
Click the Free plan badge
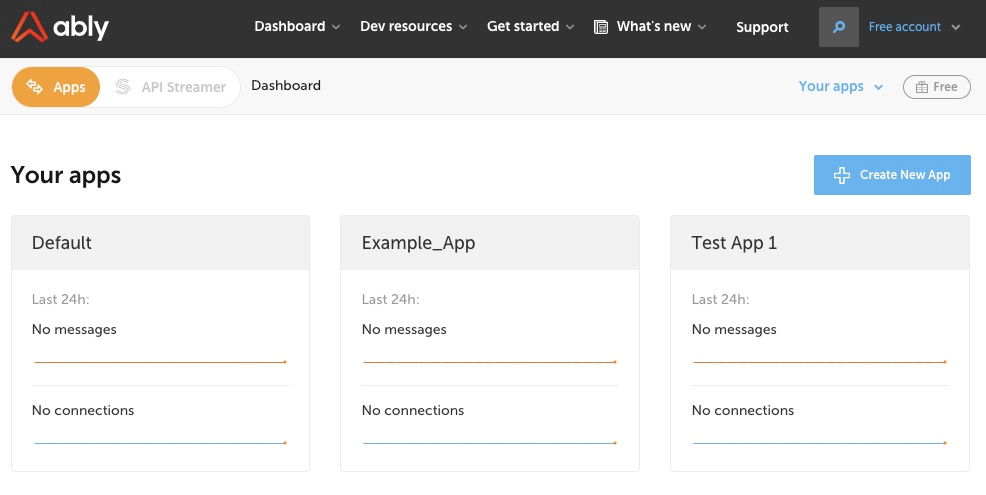(936, 87)
